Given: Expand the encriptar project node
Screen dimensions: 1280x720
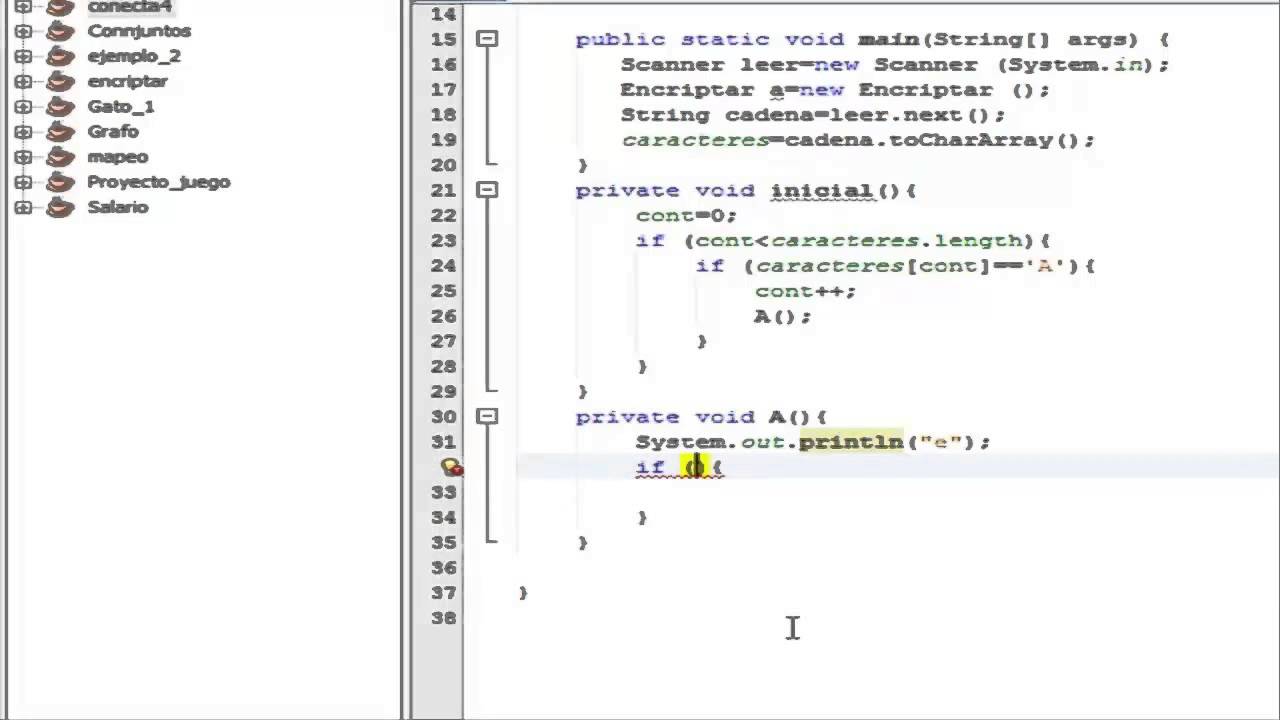Looking at the screenshot, I should 23,81.
